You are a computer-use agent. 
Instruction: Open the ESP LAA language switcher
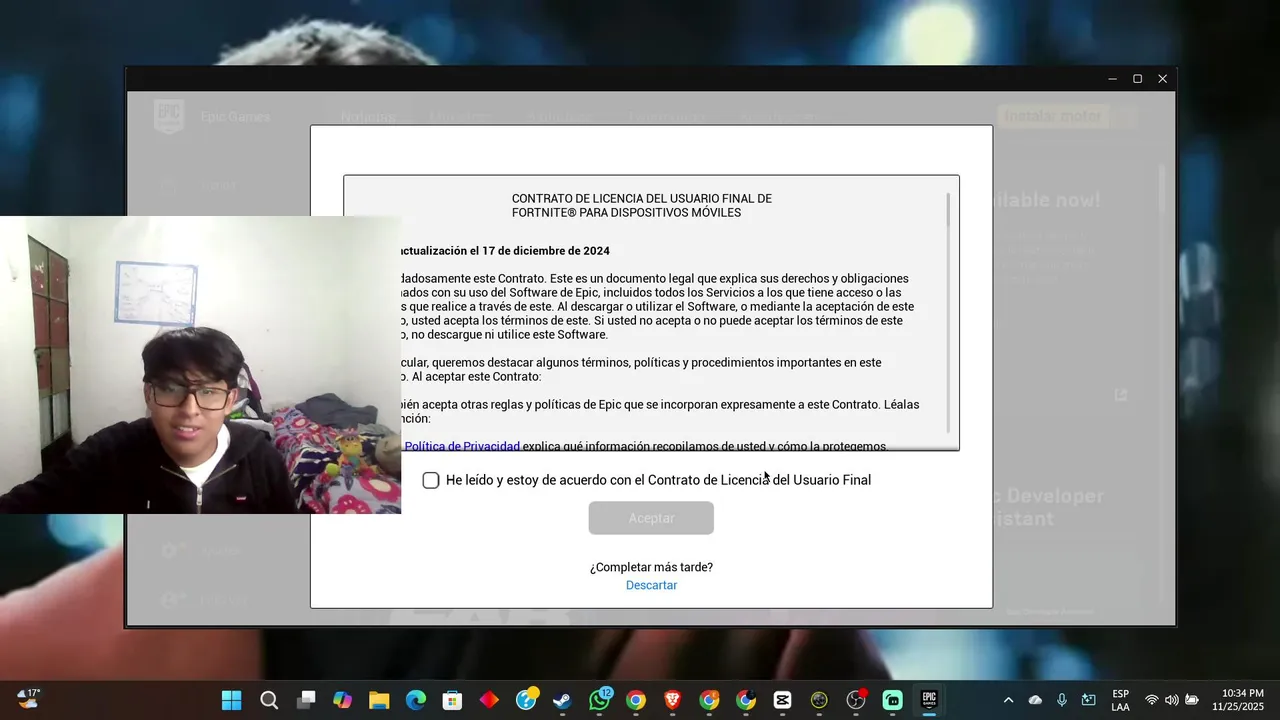1120,700
